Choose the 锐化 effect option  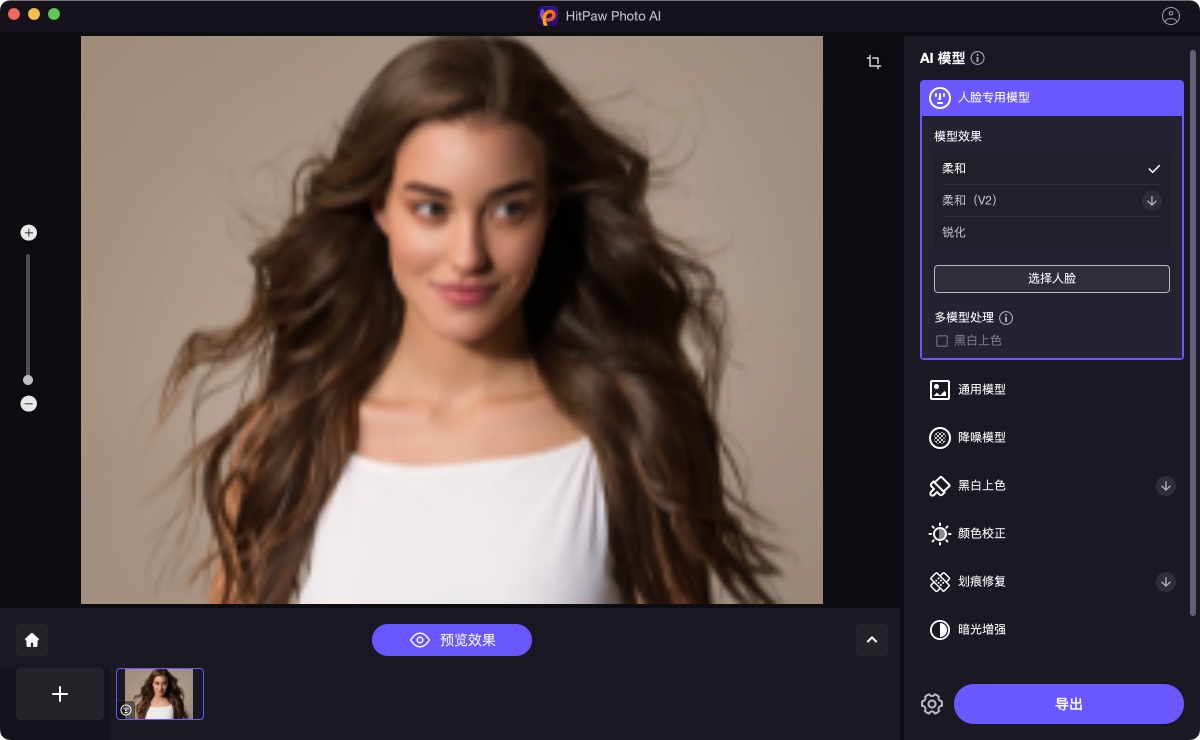tap(1051, 233)
